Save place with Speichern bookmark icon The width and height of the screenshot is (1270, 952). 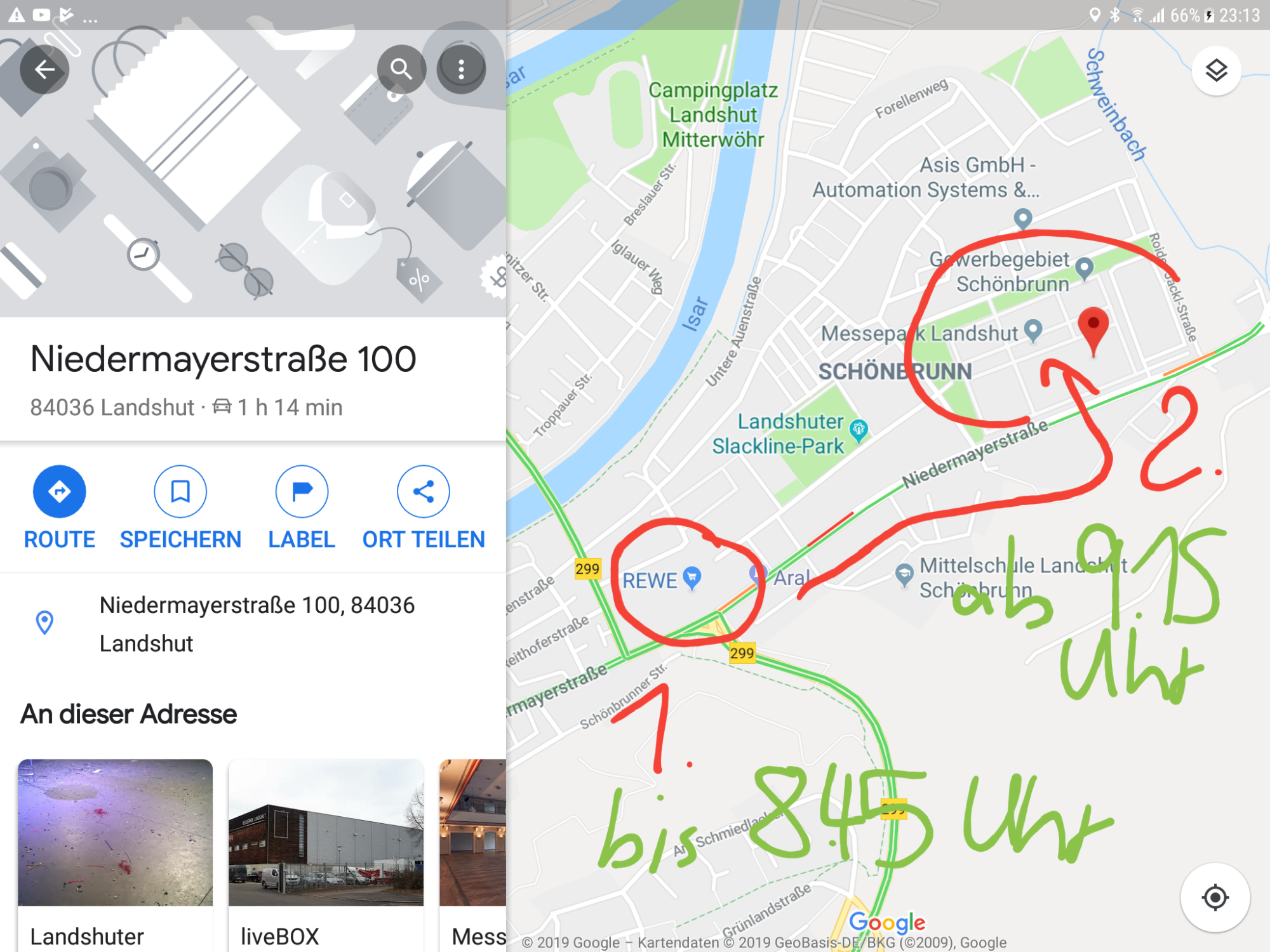pyautogui.click(x=180, y=491)
